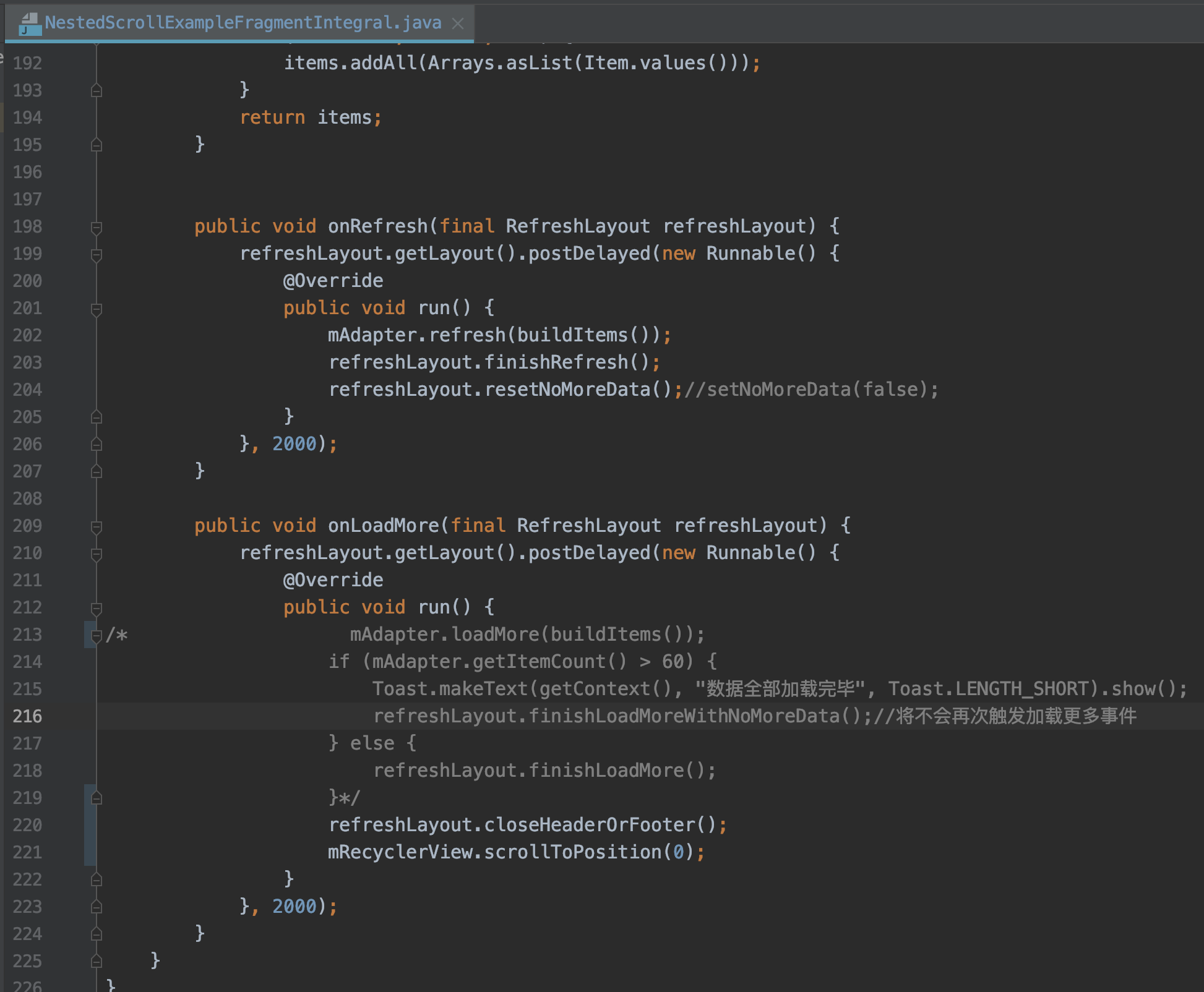Click the 2000 delay value on line 206
Viewport: 1204px width, 992px height.
[295, 444]
